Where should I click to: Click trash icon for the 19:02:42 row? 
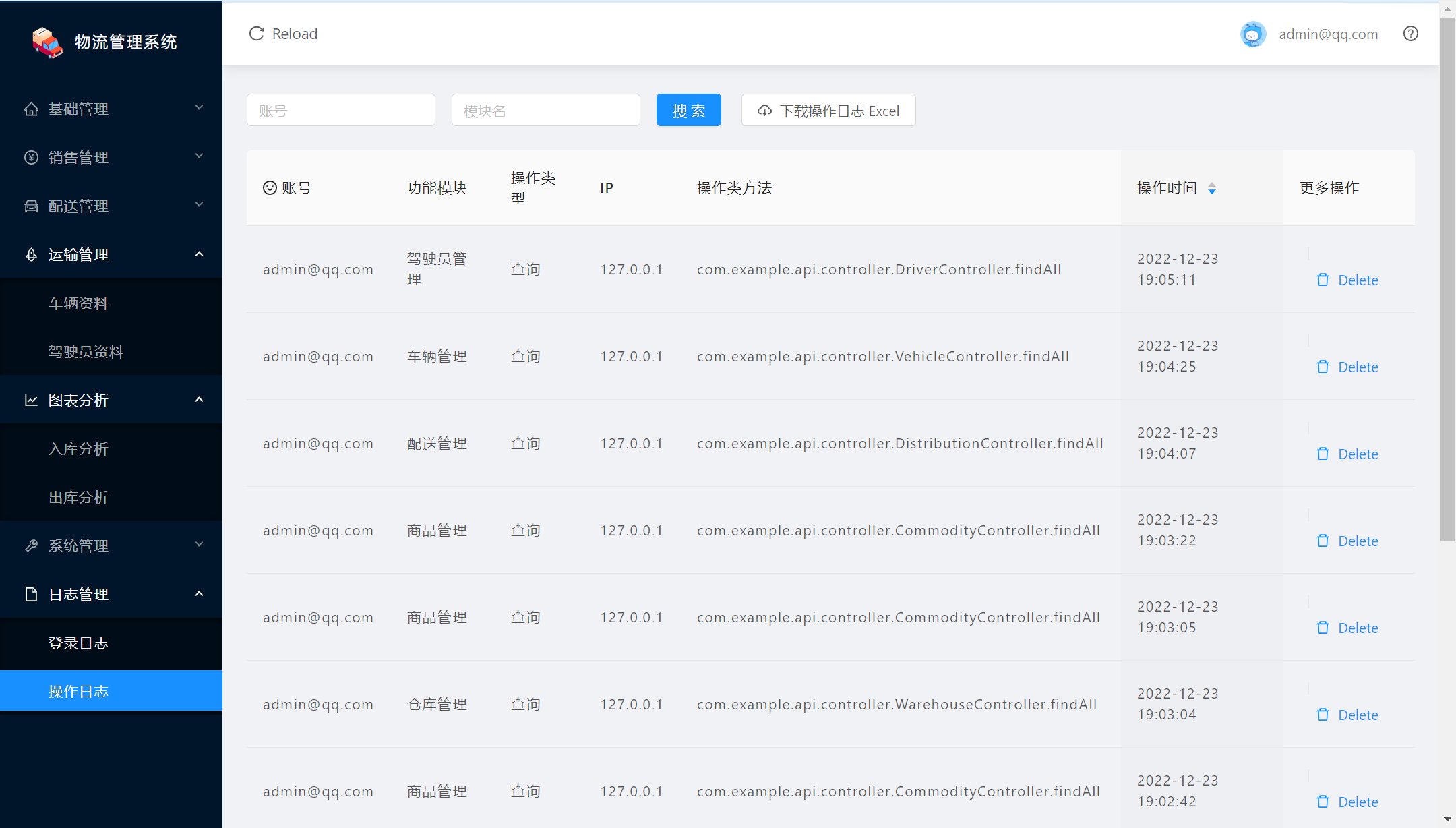[1323, 802]
